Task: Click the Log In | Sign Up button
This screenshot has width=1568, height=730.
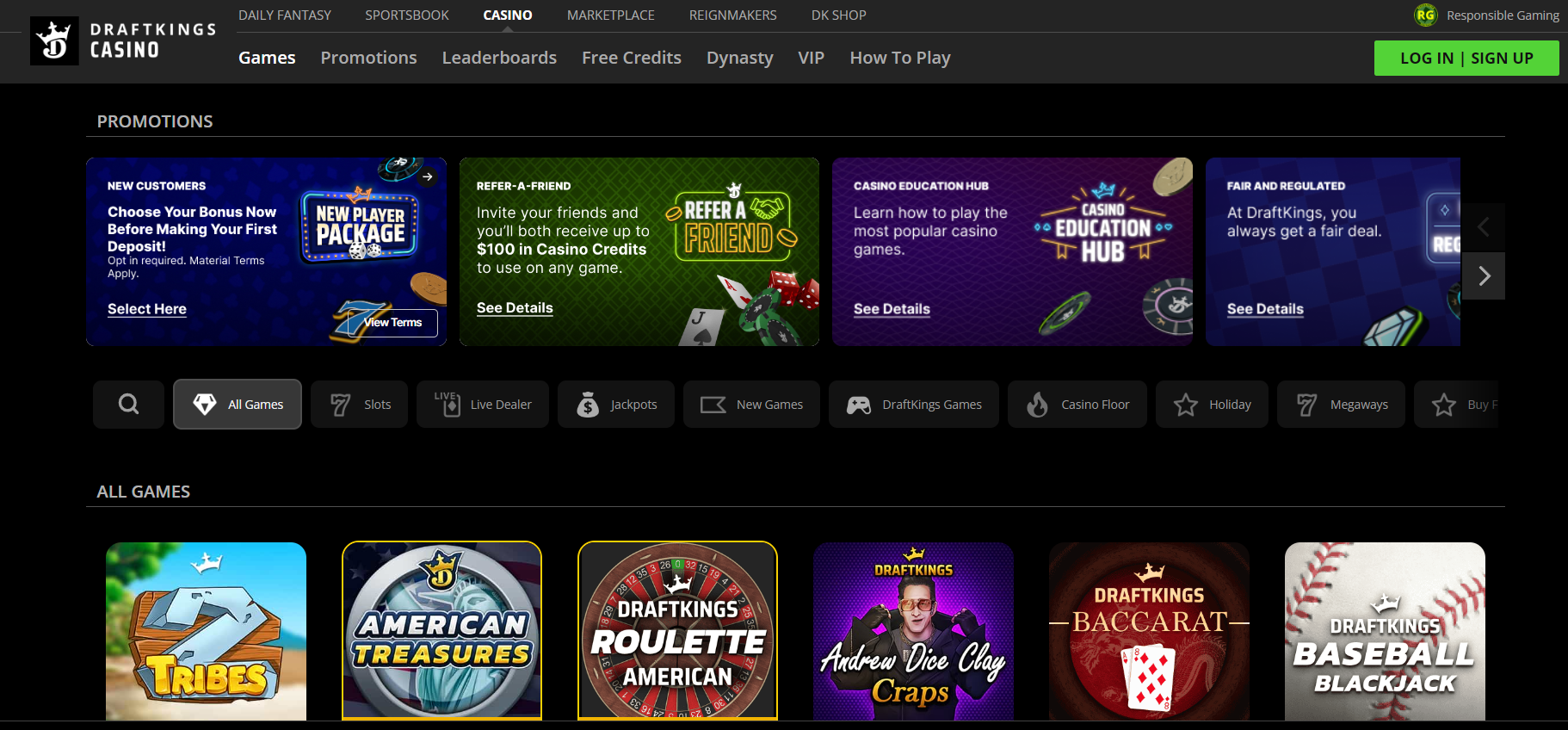Action: click(1466, 59)
